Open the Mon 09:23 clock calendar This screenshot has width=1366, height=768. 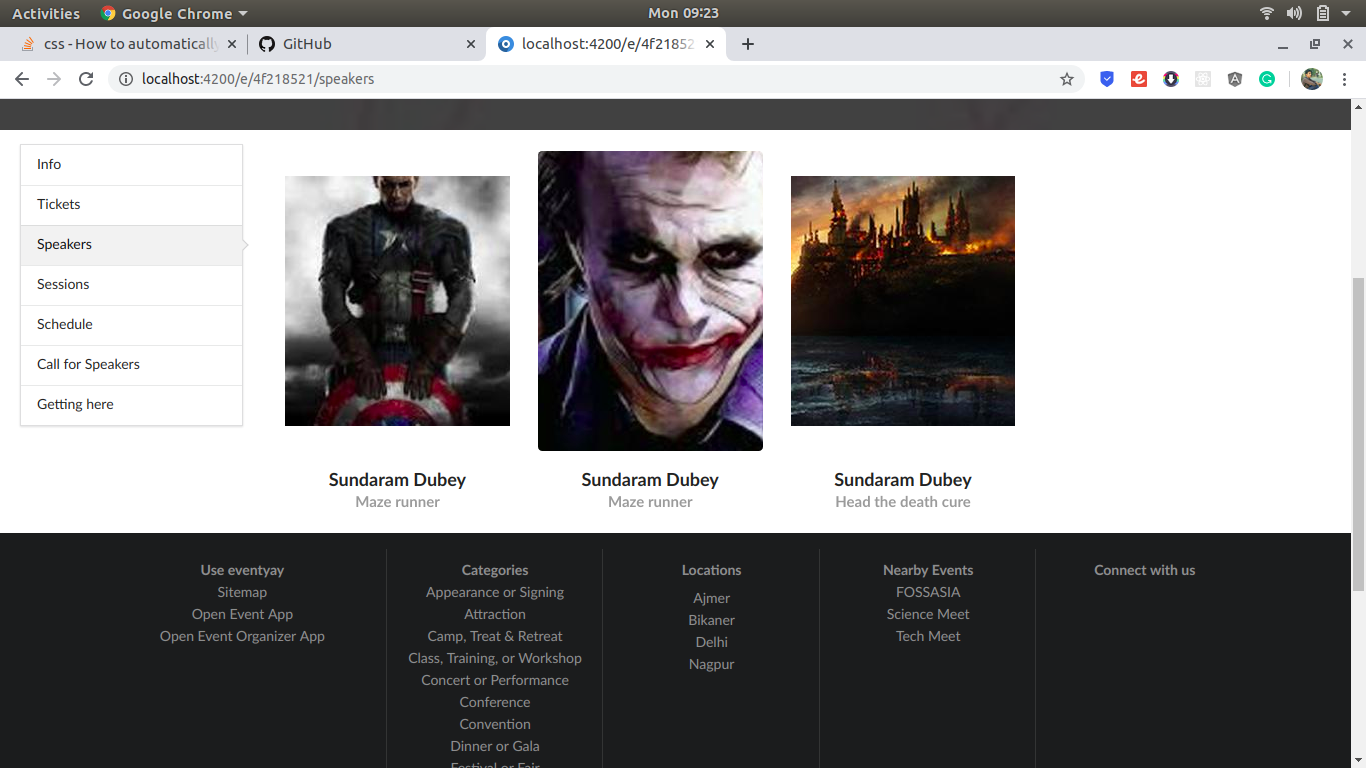[683, 13]
